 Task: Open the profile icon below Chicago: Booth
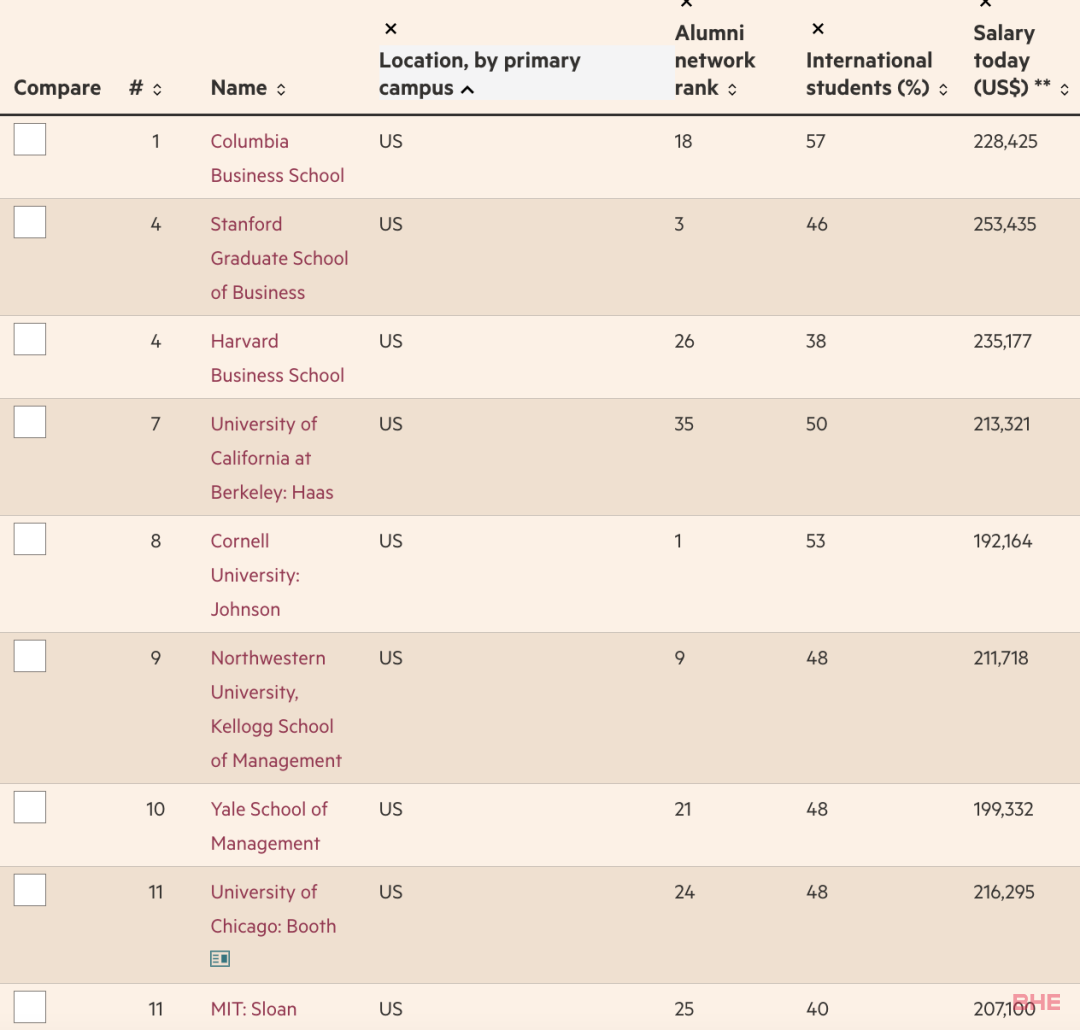point(220,958)
